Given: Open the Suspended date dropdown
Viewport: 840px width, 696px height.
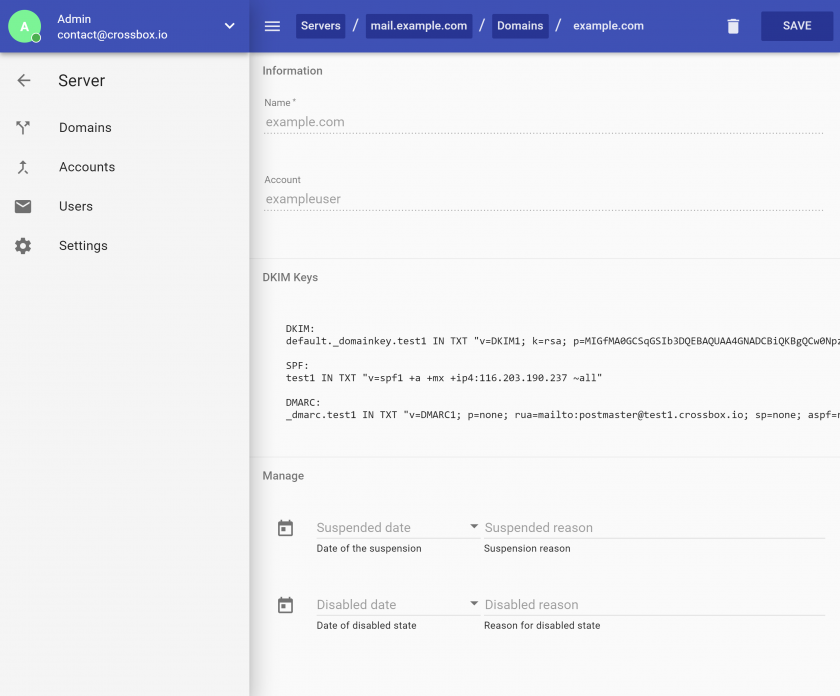Looking at the screenshot, I should pos(474,527).
